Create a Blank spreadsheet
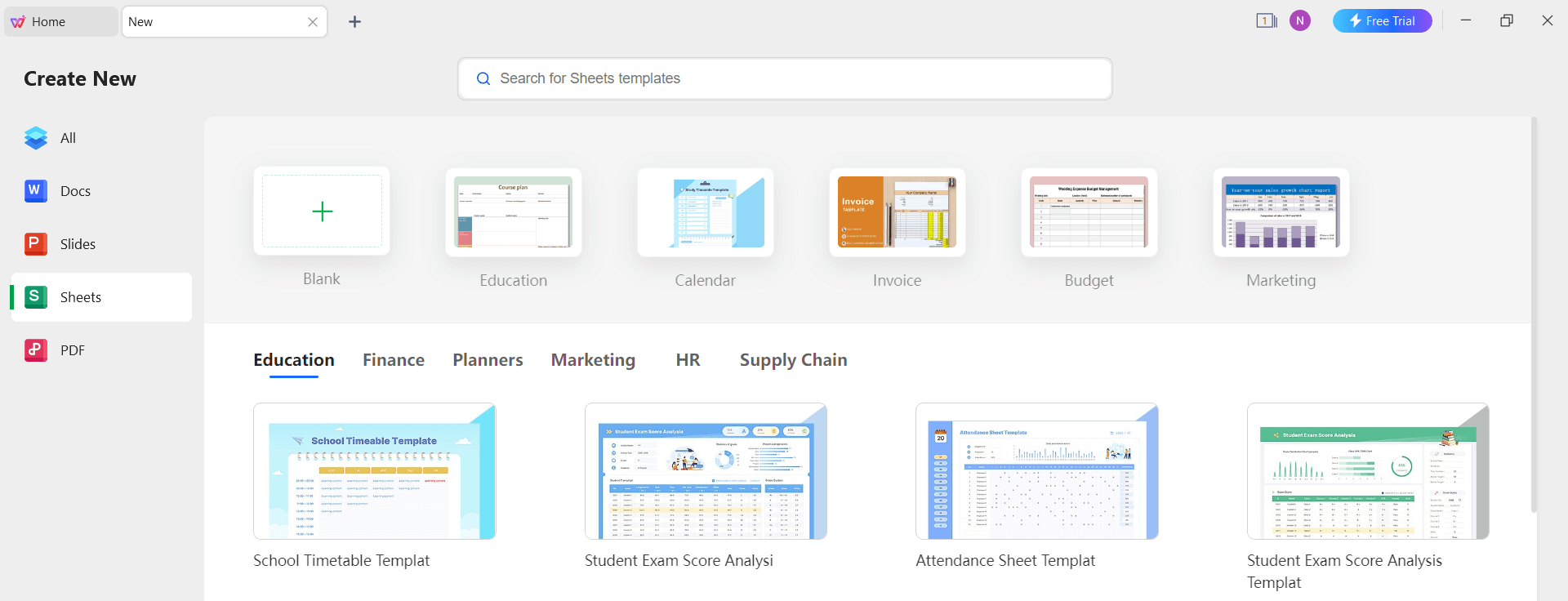 [322, 211]
